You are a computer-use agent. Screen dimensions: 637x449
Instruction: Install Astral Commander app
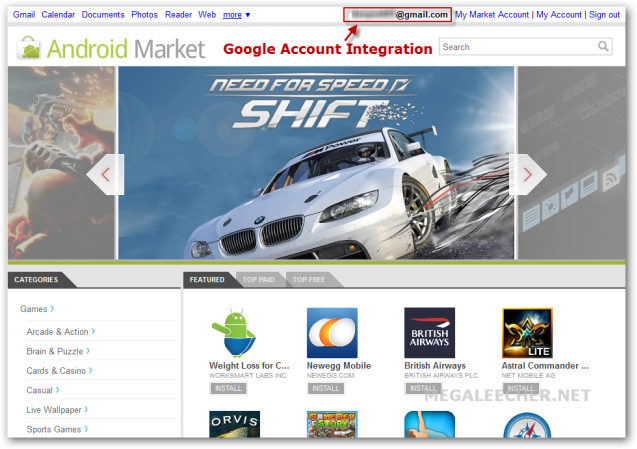tap(521, 388)
